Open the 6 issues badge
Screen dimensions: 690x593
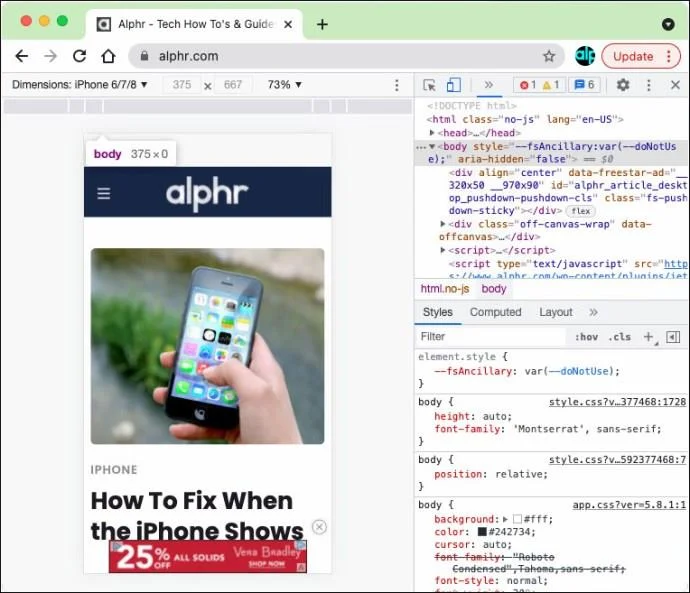tap(584, 85)
